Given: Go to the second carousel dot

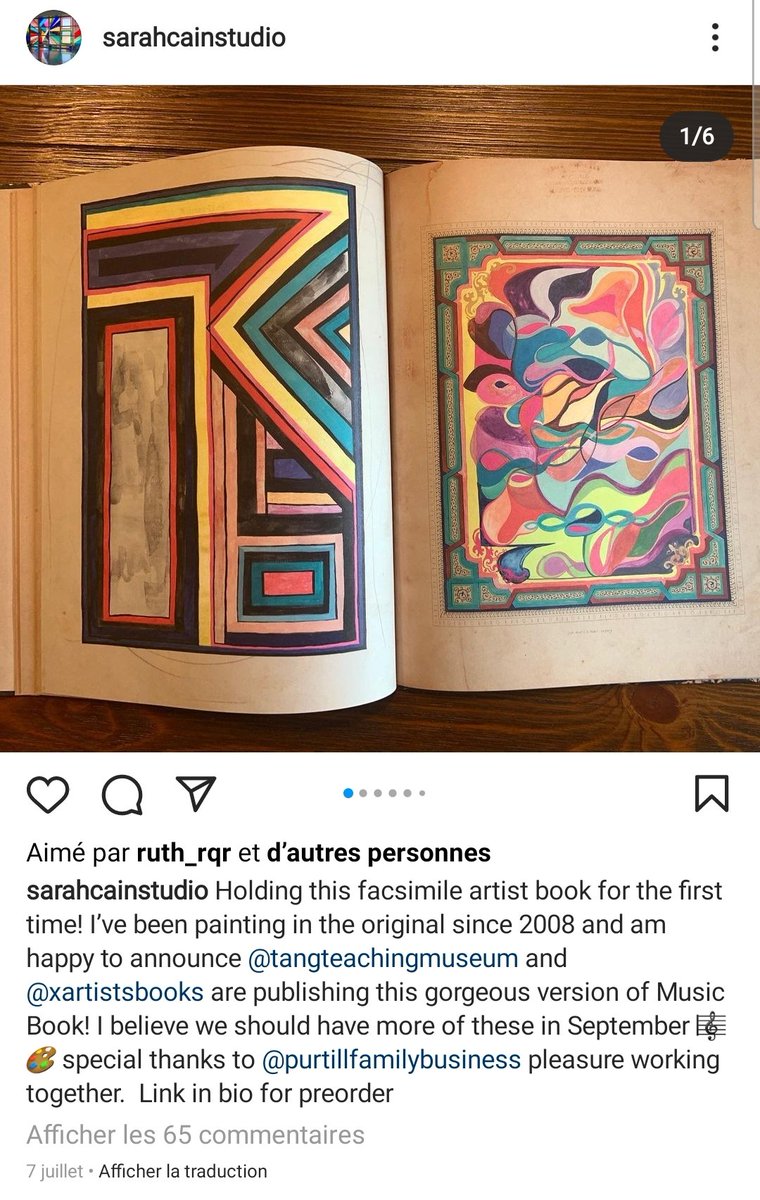Looking at the screenshot, I should [363, 793].
